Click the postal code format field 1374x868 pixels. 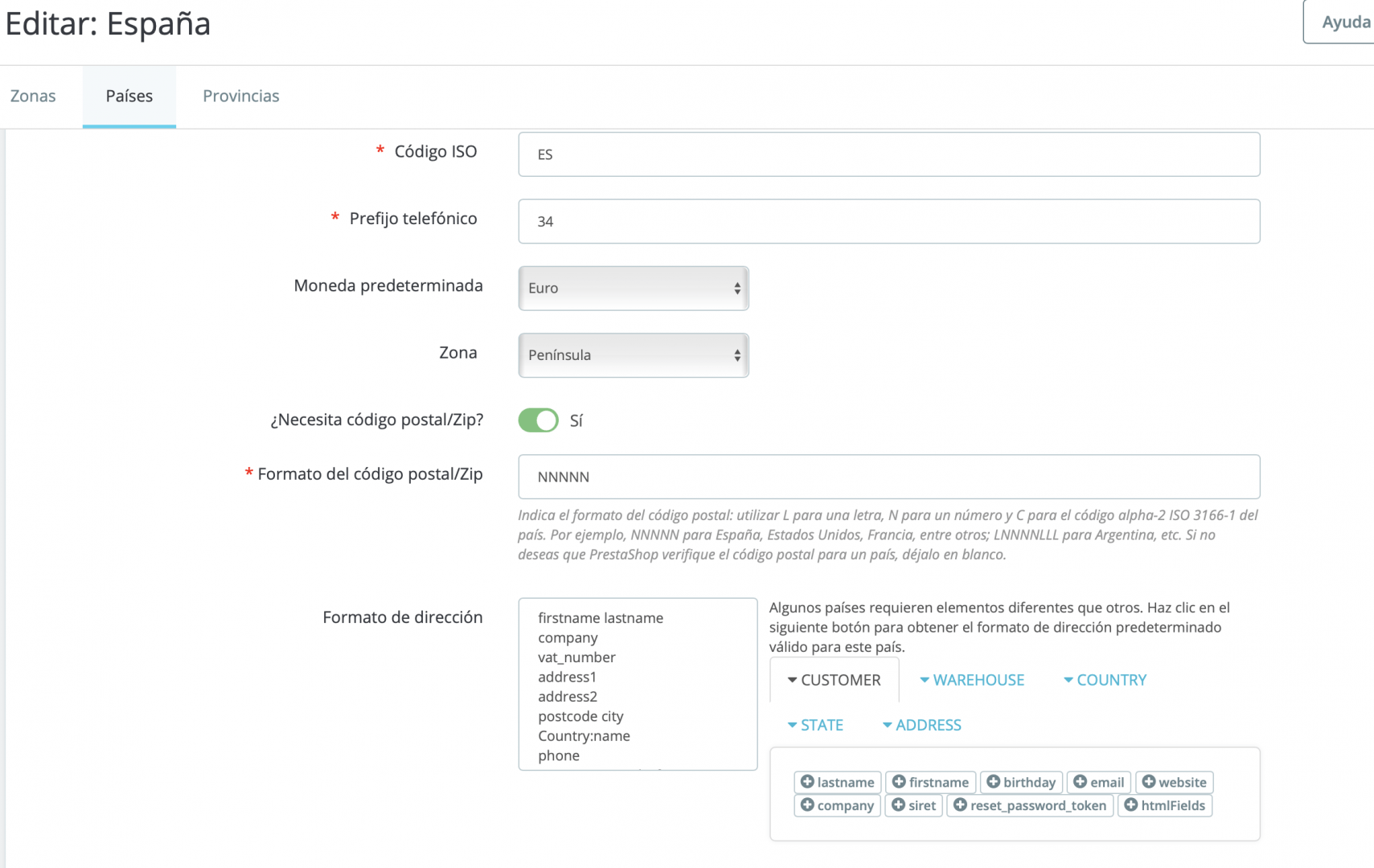coord(889,477)
